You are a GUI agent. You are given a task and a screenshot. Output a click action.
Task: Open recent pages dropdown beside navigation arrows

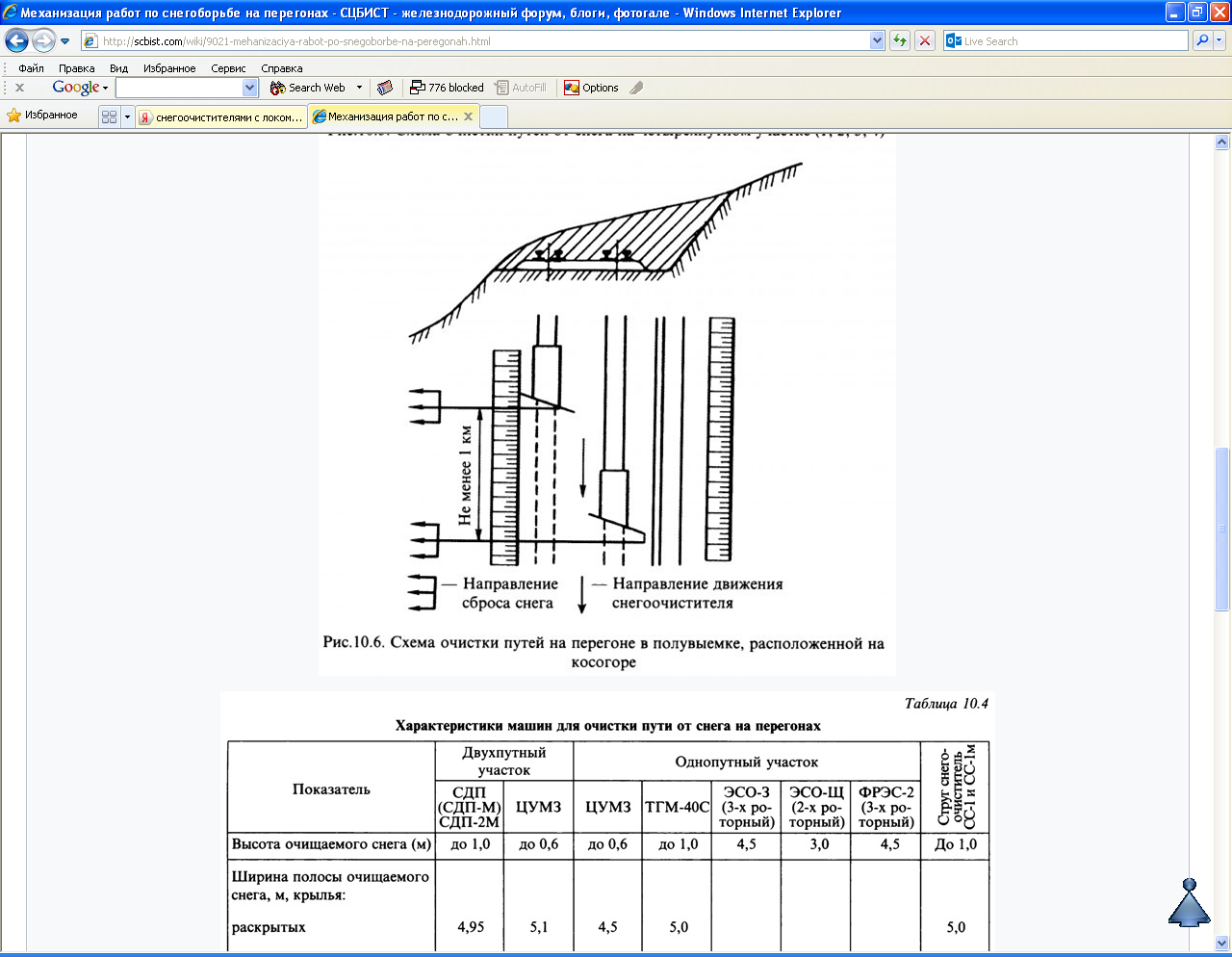click(65, 41)
